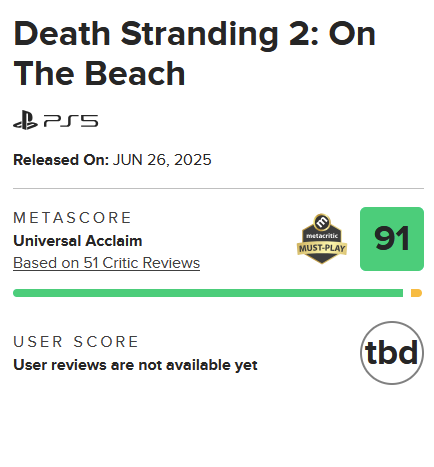Click the Metacritic Must-Play badge
The width and height of the screenshot is (434, 467).
[322, 239]
